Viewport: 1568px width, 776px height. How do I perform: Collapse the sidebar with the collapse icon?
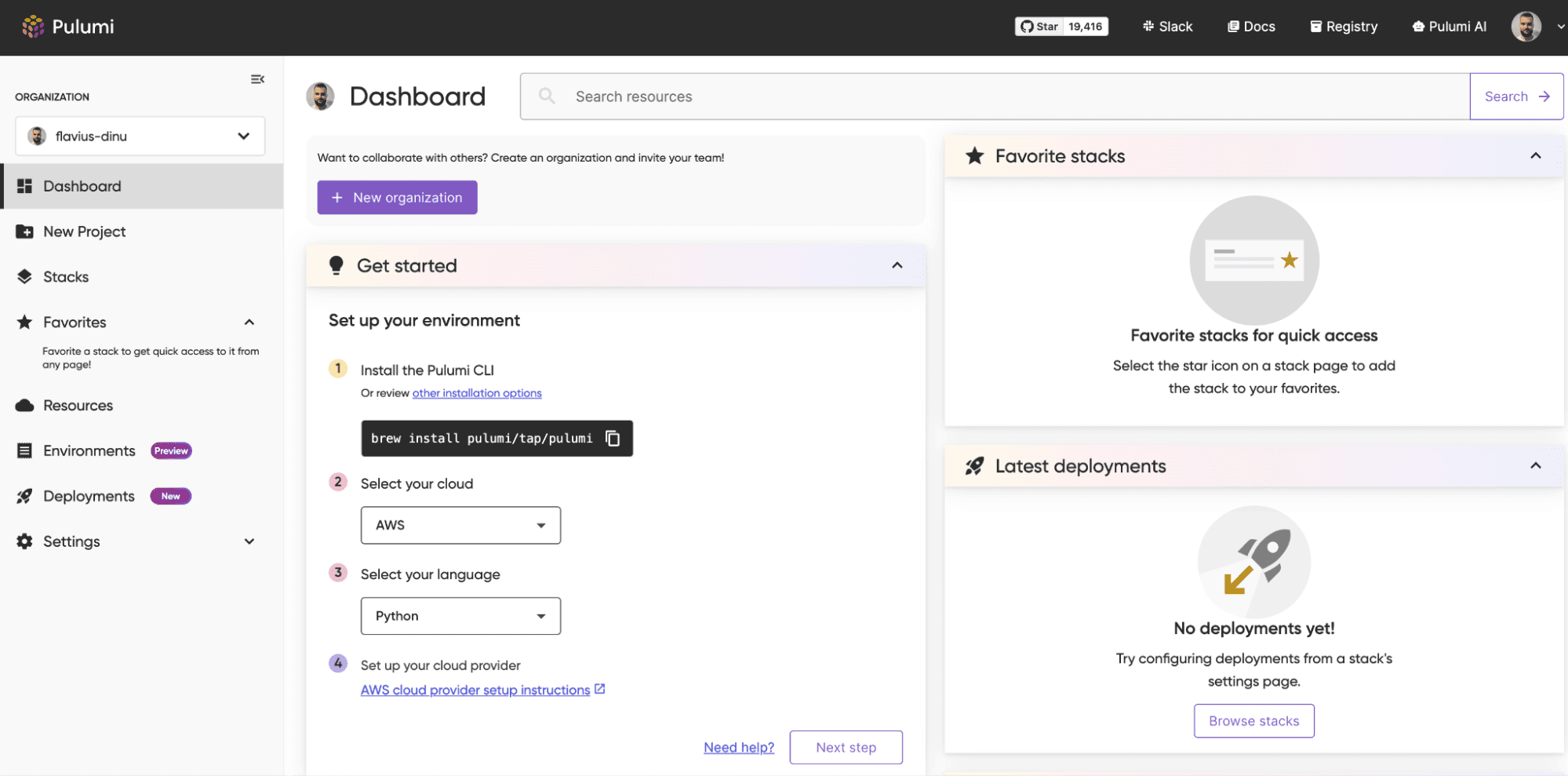coord(257,78)
